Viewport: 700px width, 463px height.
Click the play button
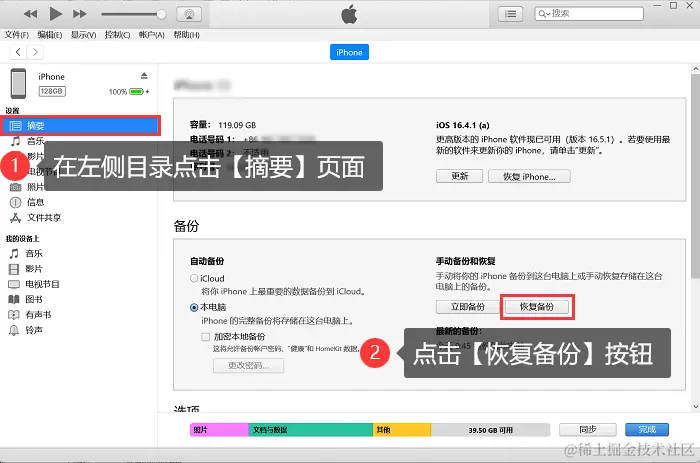click(55, 14)
